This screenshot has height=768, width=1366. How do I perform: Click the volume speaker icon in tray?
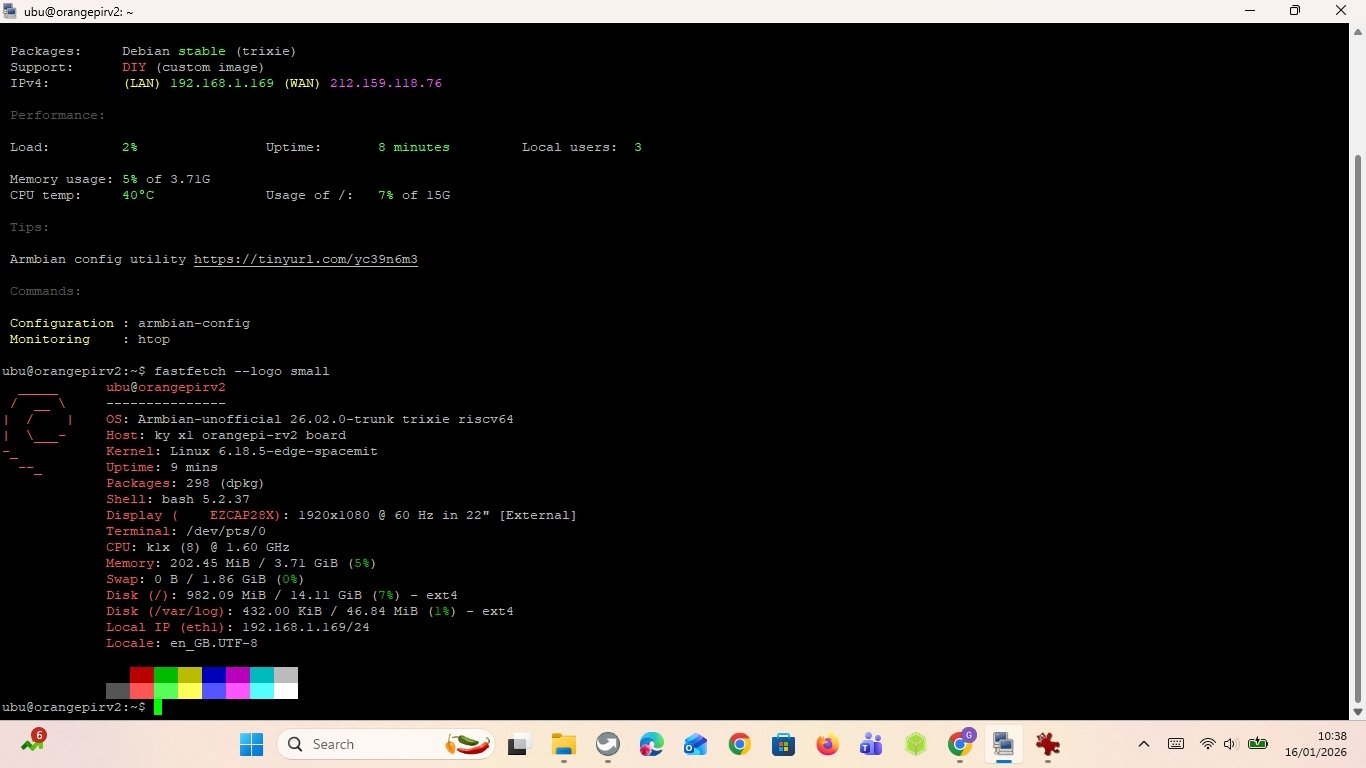[x=1229, y=744]
